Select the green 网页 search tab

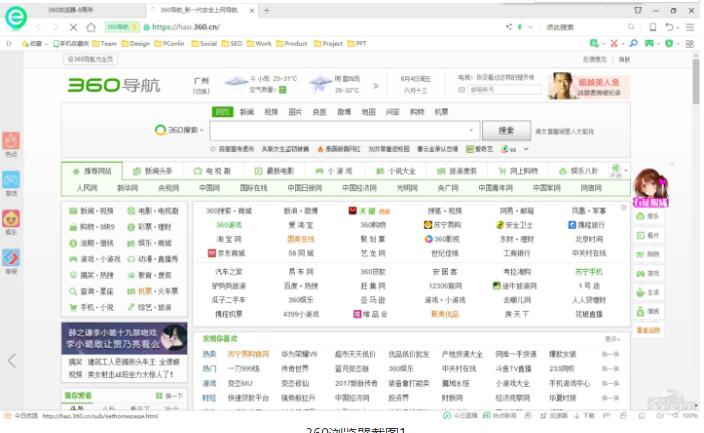[x=222, y=112]
